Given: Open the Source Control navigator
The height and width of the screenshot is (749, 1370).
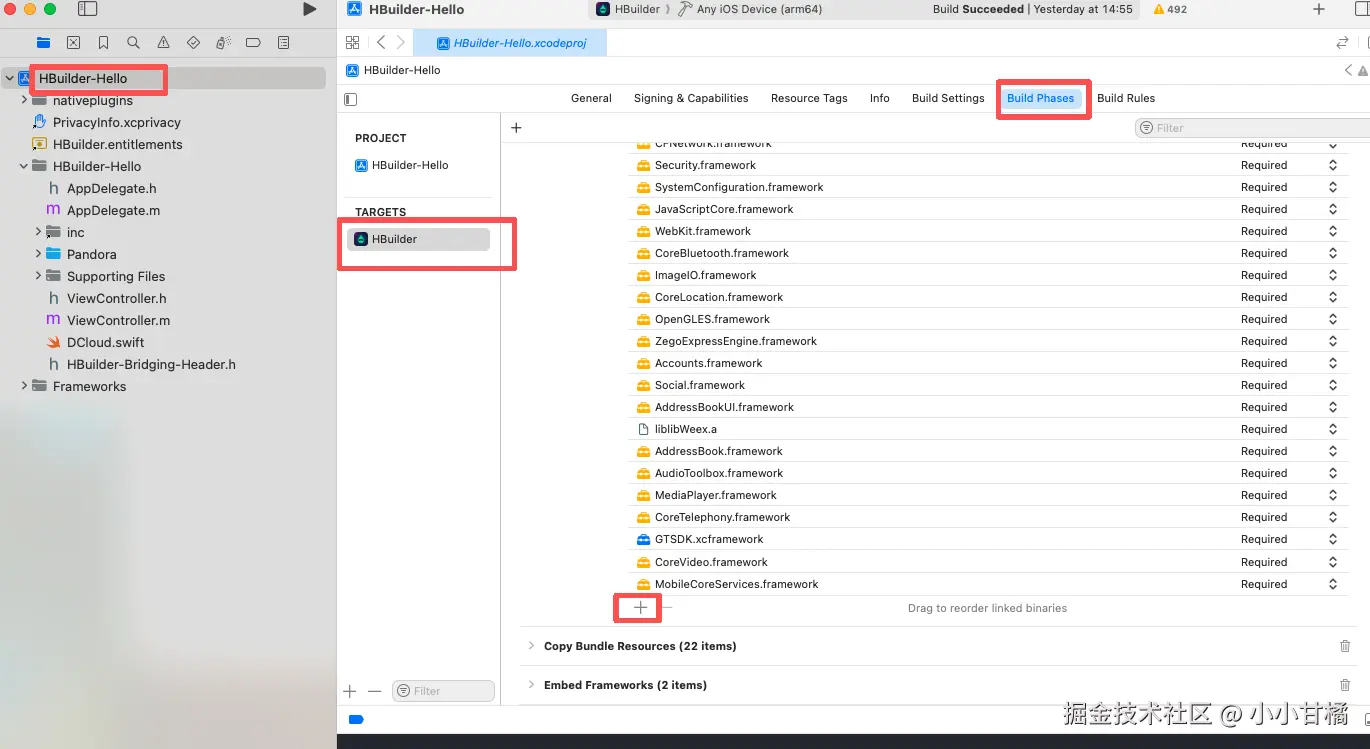Looking at the screenshot, I should click(x=73, y=43).
